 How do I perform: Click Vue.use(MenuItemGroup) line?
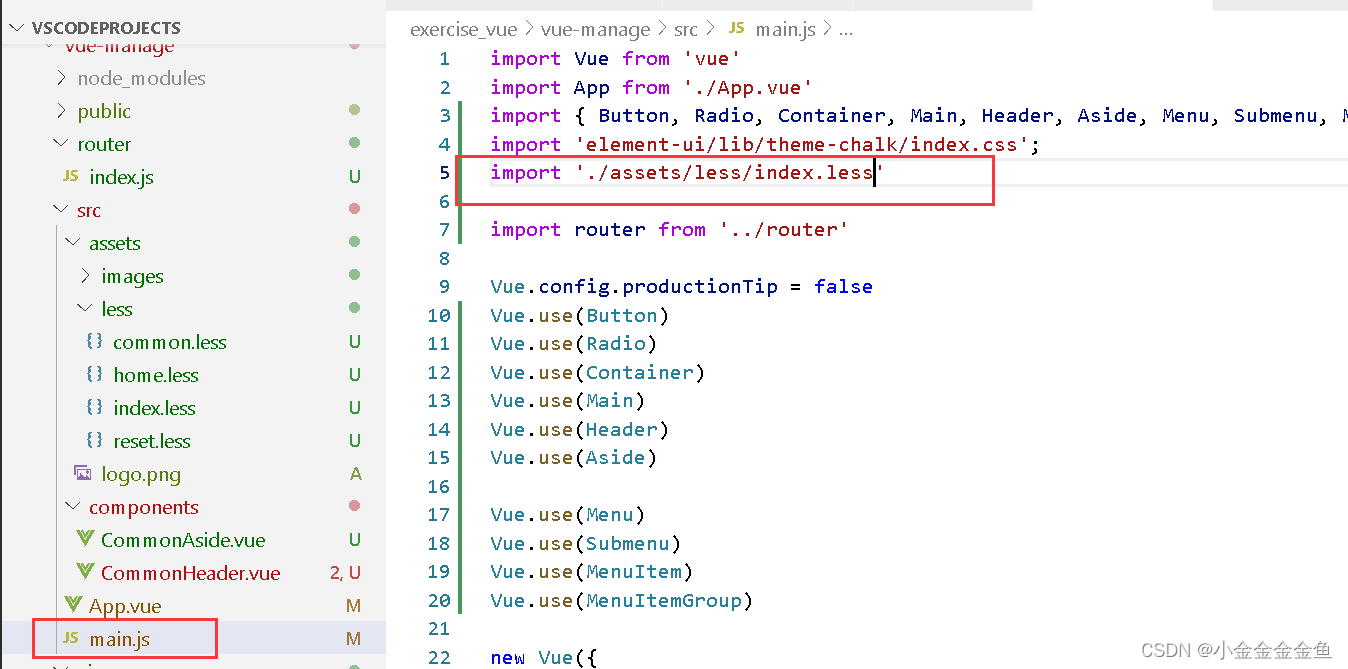pyautogui.click(x=621, y=601)
